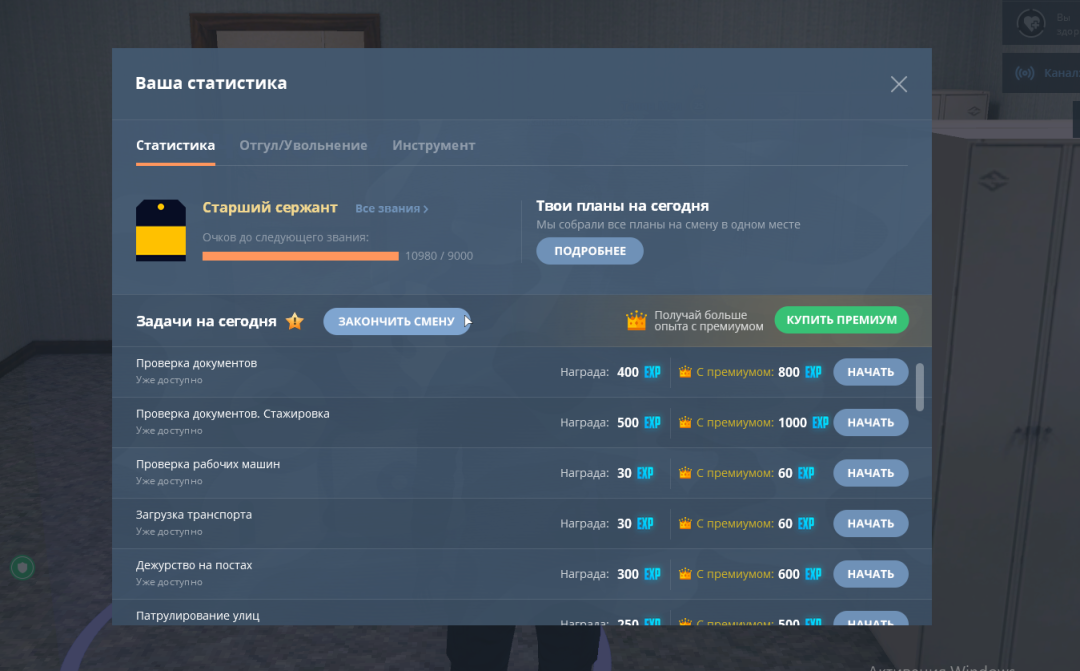Image resolution: width=1080 pixels, height=671 pixels.
Task: Click EXP reward icon for Дежурство на постах
Action: pos(652,574)
